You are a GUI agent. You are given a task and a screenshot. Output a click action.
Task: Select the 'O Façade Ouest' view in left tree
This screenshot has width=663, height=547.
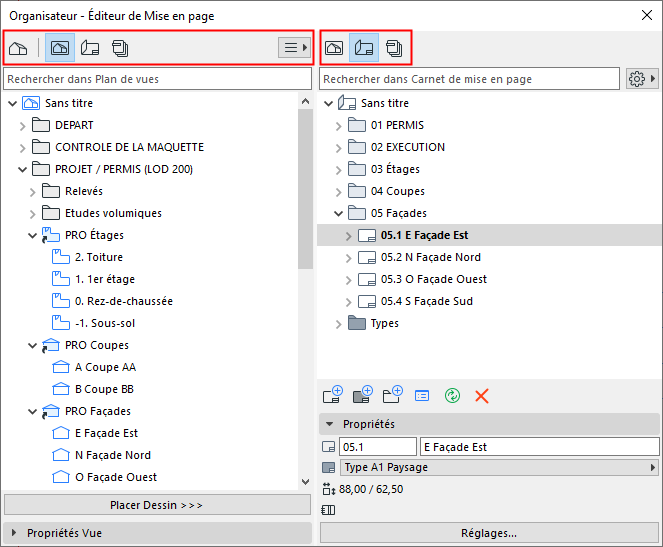point(116,477)
